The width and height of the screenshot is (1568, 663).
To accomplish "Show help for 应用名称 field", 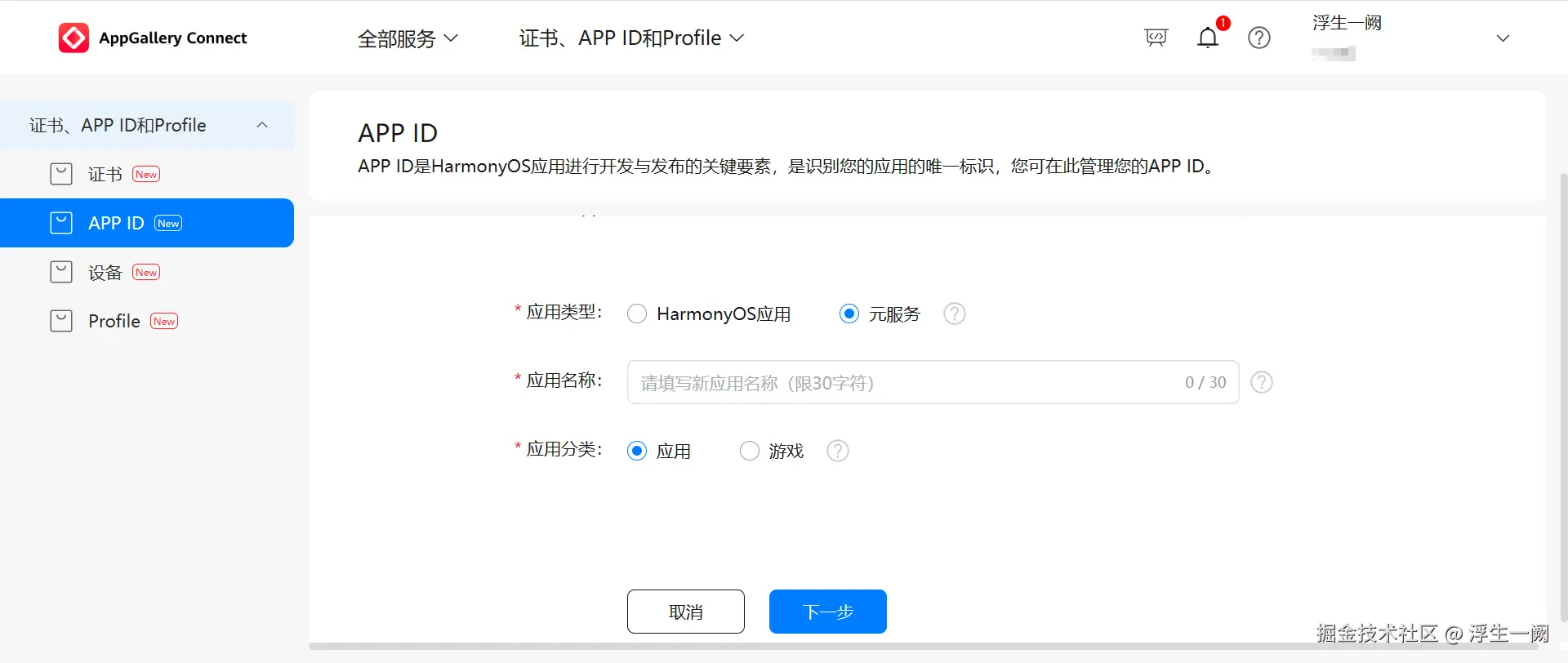I will [x=1262, y=382].
